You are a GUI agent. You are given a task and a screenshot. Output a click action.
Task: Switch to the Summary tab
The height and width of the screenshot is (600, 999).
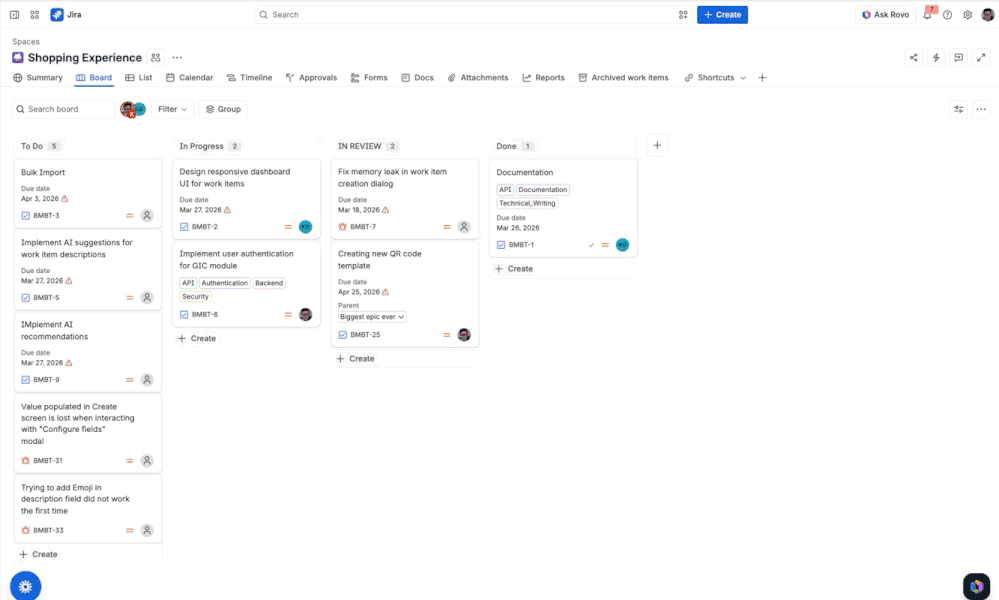pyautogui.click(x=38, y=78)
